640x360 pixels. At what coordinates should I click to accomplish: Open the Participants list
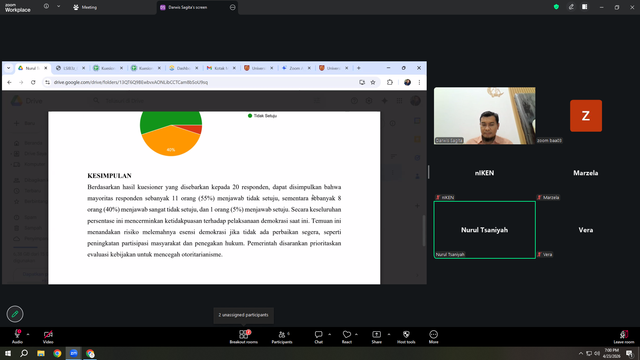click(x=282, y=336)
